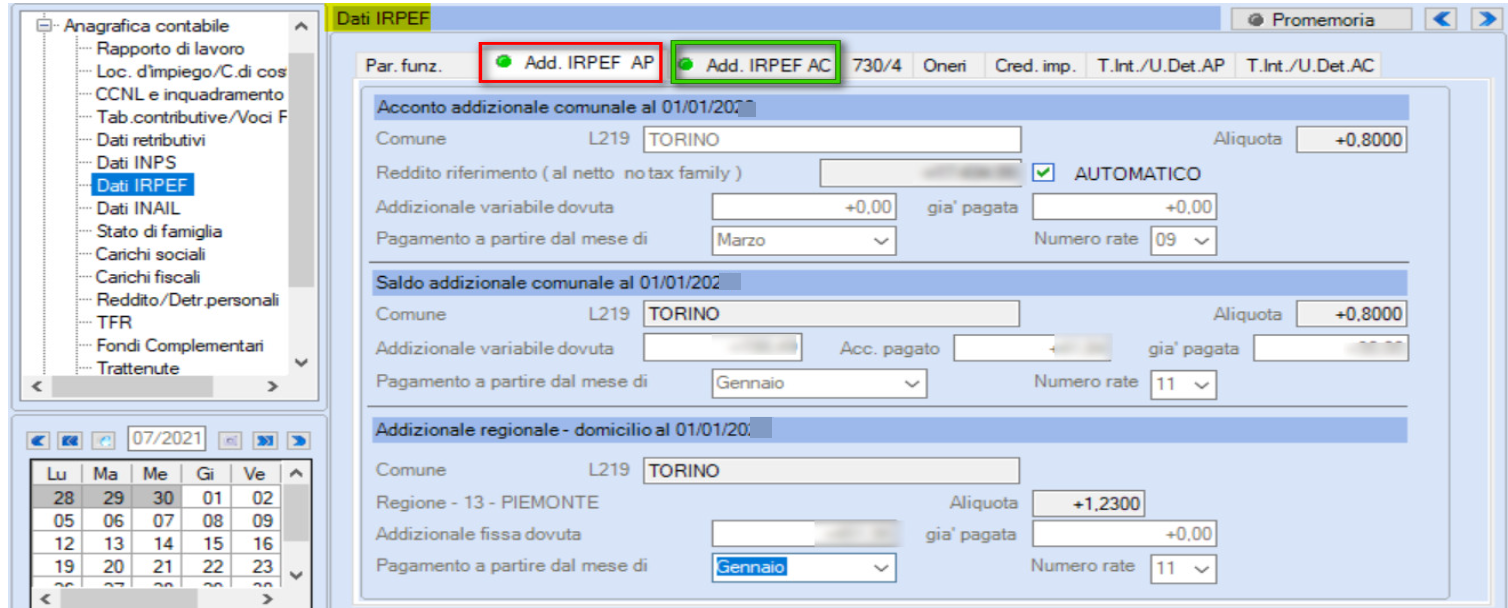Click the double right arrow above the calendar
This screenshot has width=1508, height=608.
(264, 440)
